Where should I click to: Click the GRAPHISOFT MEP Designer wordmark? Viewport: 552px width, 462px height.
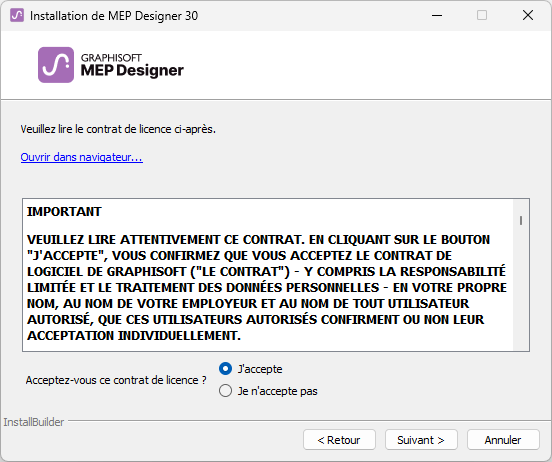click(x=132, y=65)
